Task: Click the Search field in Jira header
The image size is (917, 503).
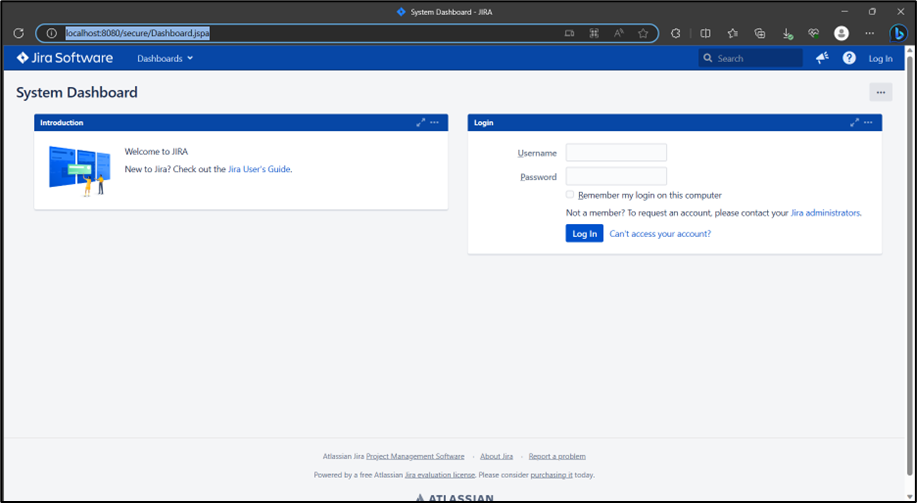Action: pyautogui.click(x=750, y=58)
